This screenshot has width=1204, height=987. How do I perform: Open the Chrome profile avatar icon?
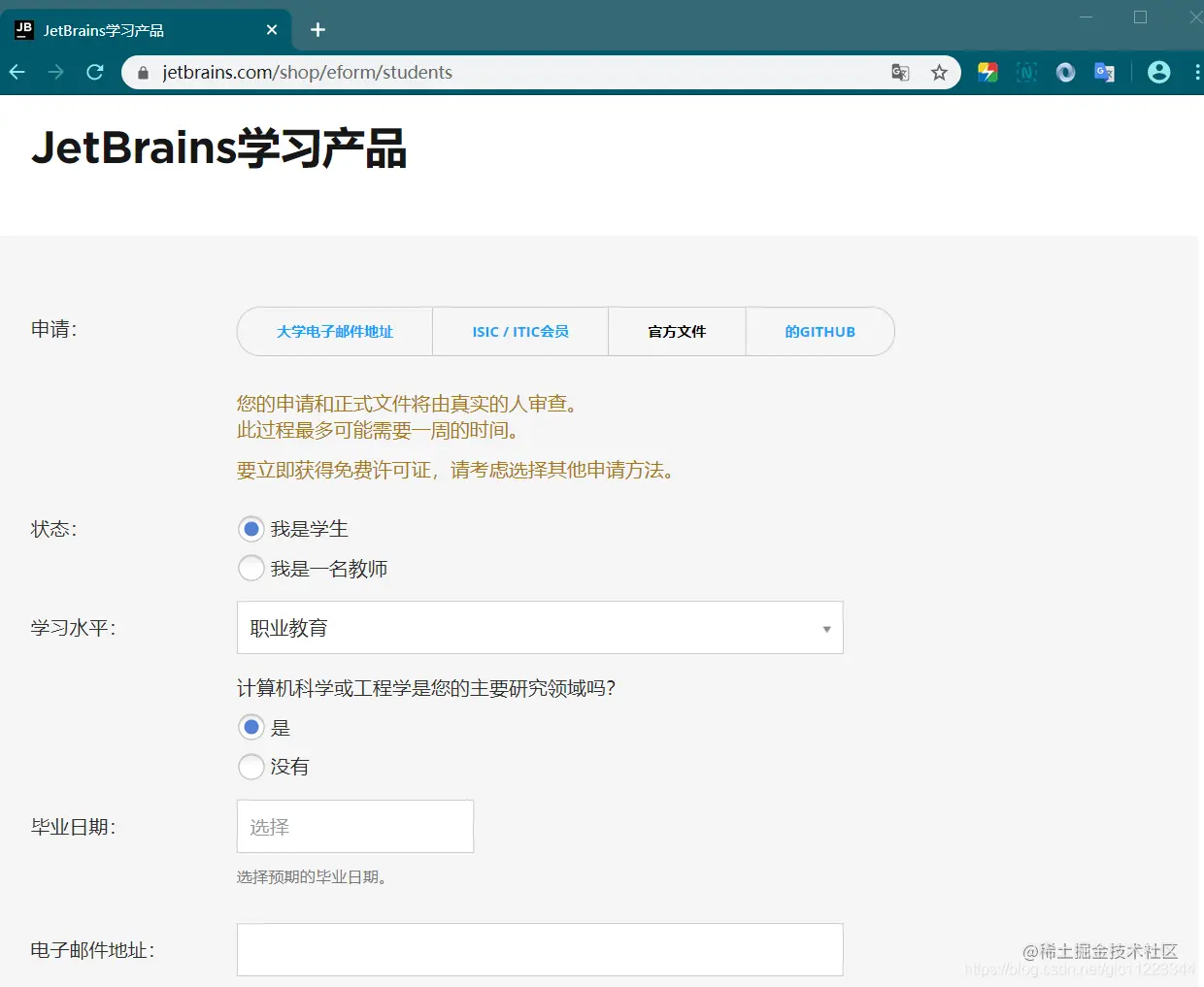pyautogui.click(x=1158, y=72)
